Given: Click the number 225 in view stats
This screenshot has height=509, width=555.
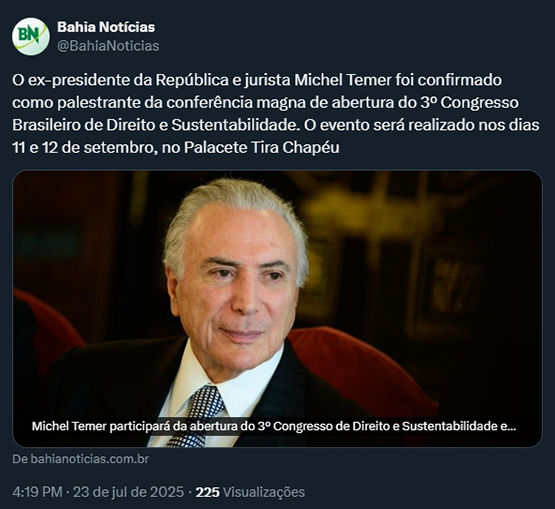Looking at the screenshot, I should pos(207,492).
